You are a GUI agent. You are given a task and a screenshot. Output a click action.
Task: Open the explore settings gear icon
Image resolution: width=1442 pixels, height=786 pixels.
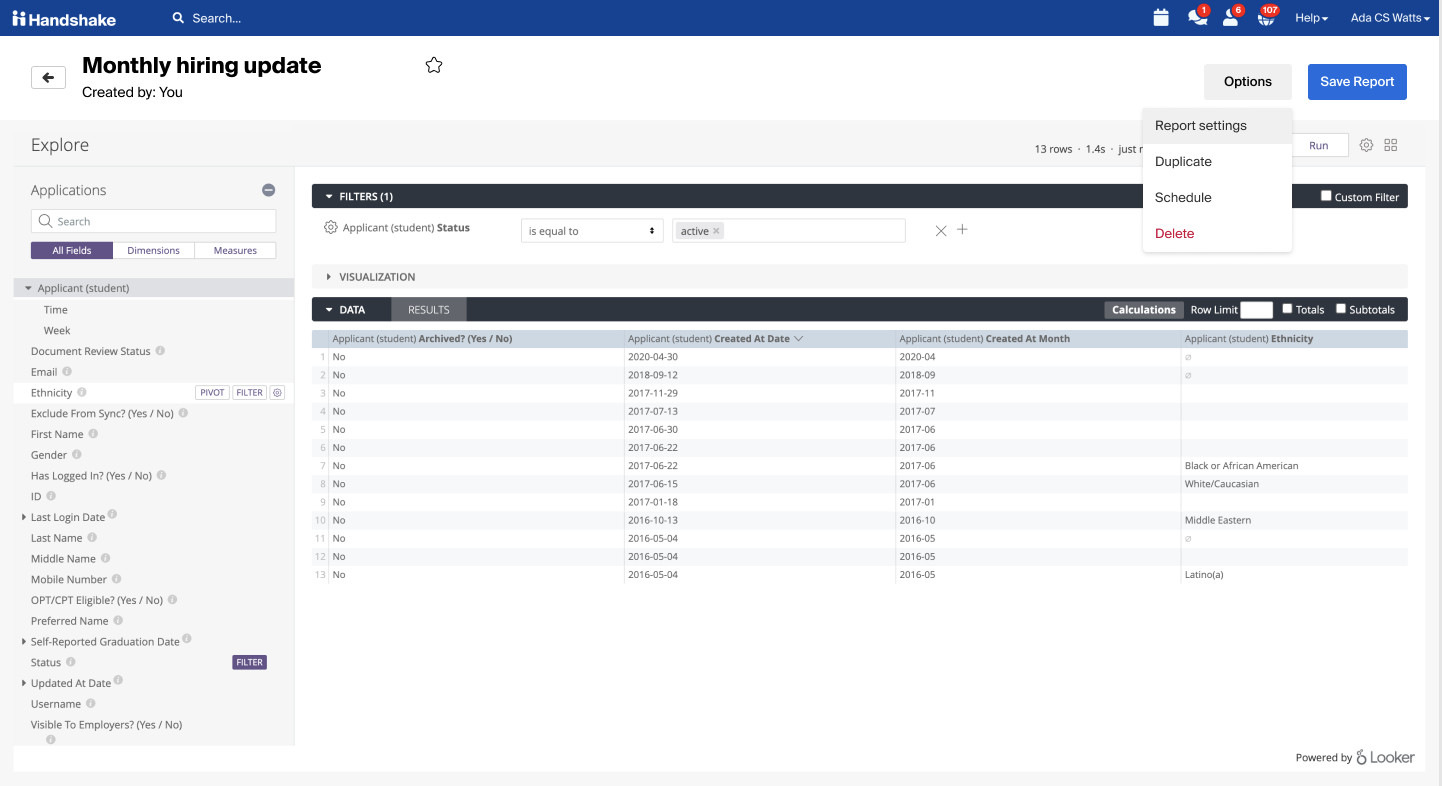tap(1366, 145)
